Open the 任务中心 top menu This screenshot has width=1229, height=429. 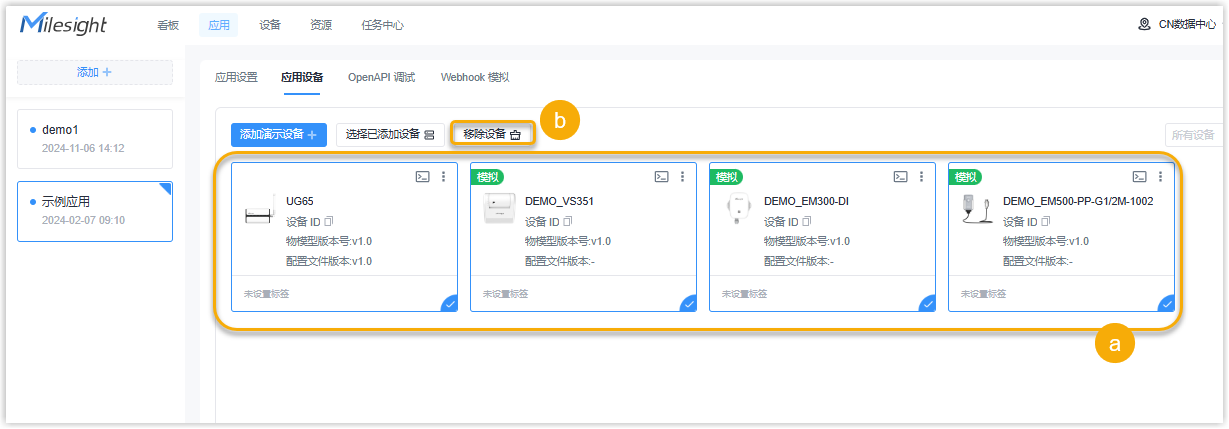point(383,25)
